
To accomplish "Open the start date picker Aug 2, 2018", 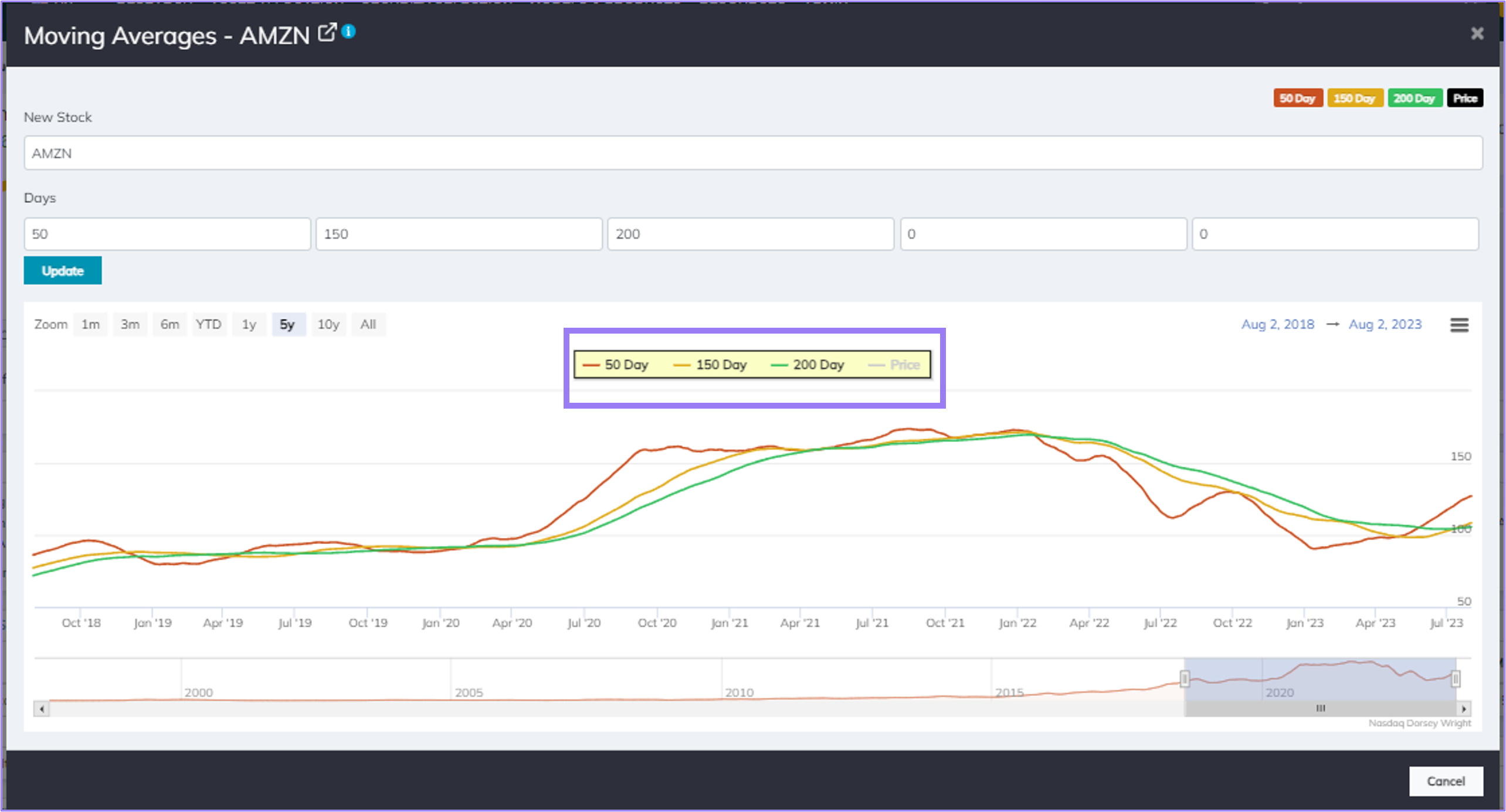I will coord(1277,324).
